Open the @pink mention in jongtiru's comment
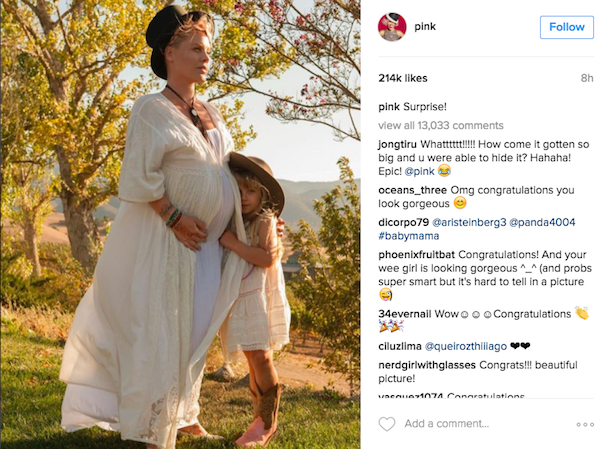This screenshot has width=612, height=449. [x=419, y=171]
